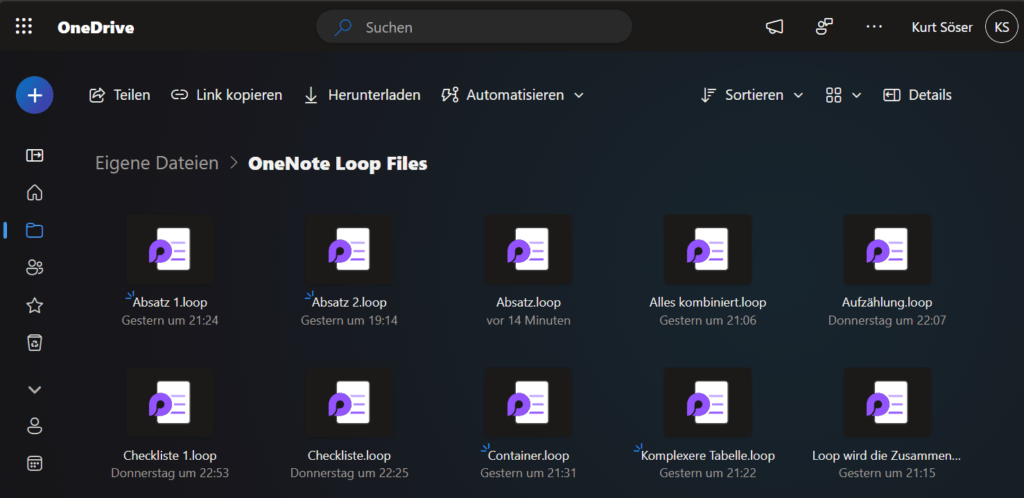Click the Absatz 2.loop file name
This screenshot has width=1024, height=498.
[x=349, y=302]
